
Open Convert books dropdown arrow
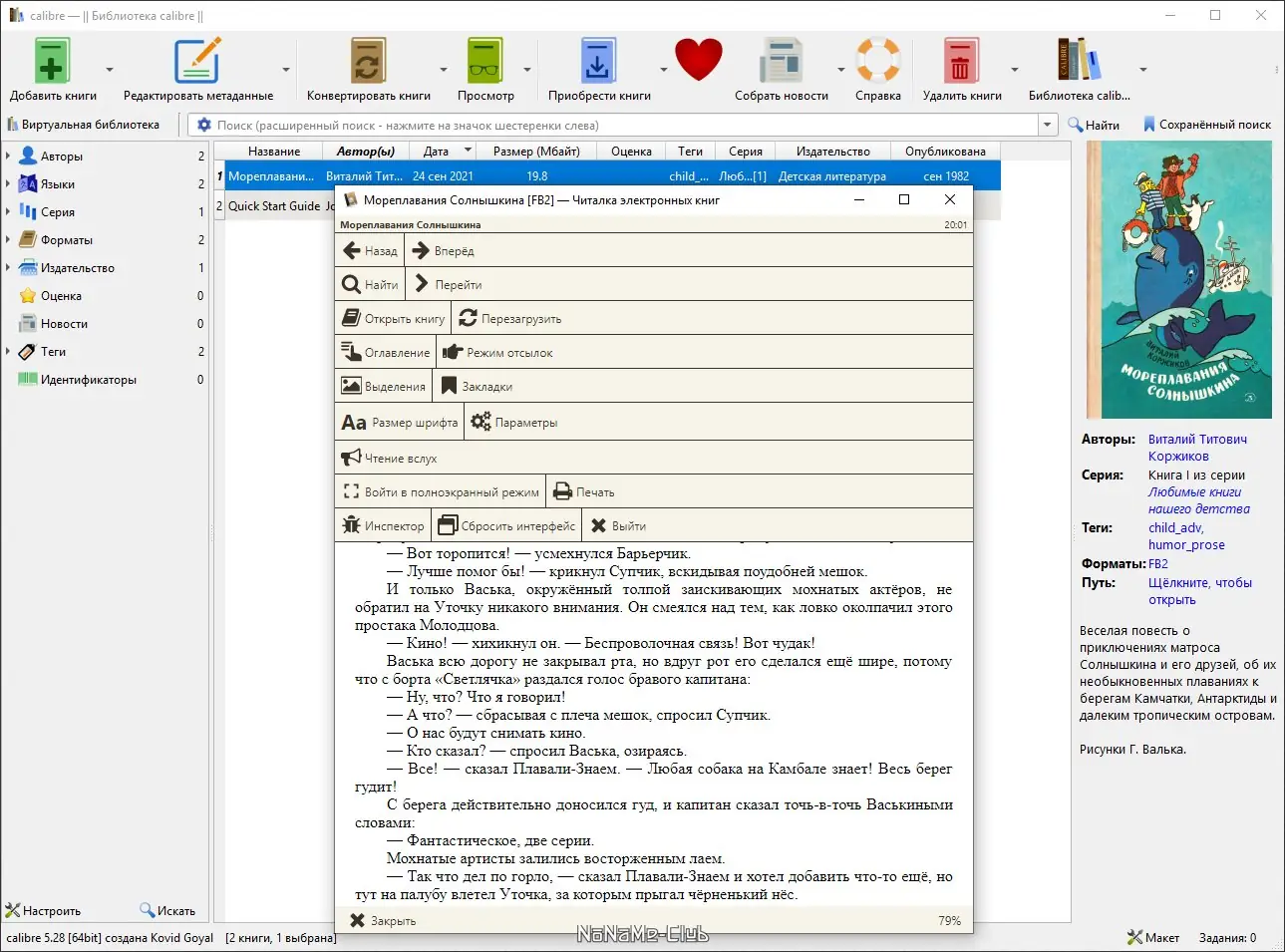point(444,70)
